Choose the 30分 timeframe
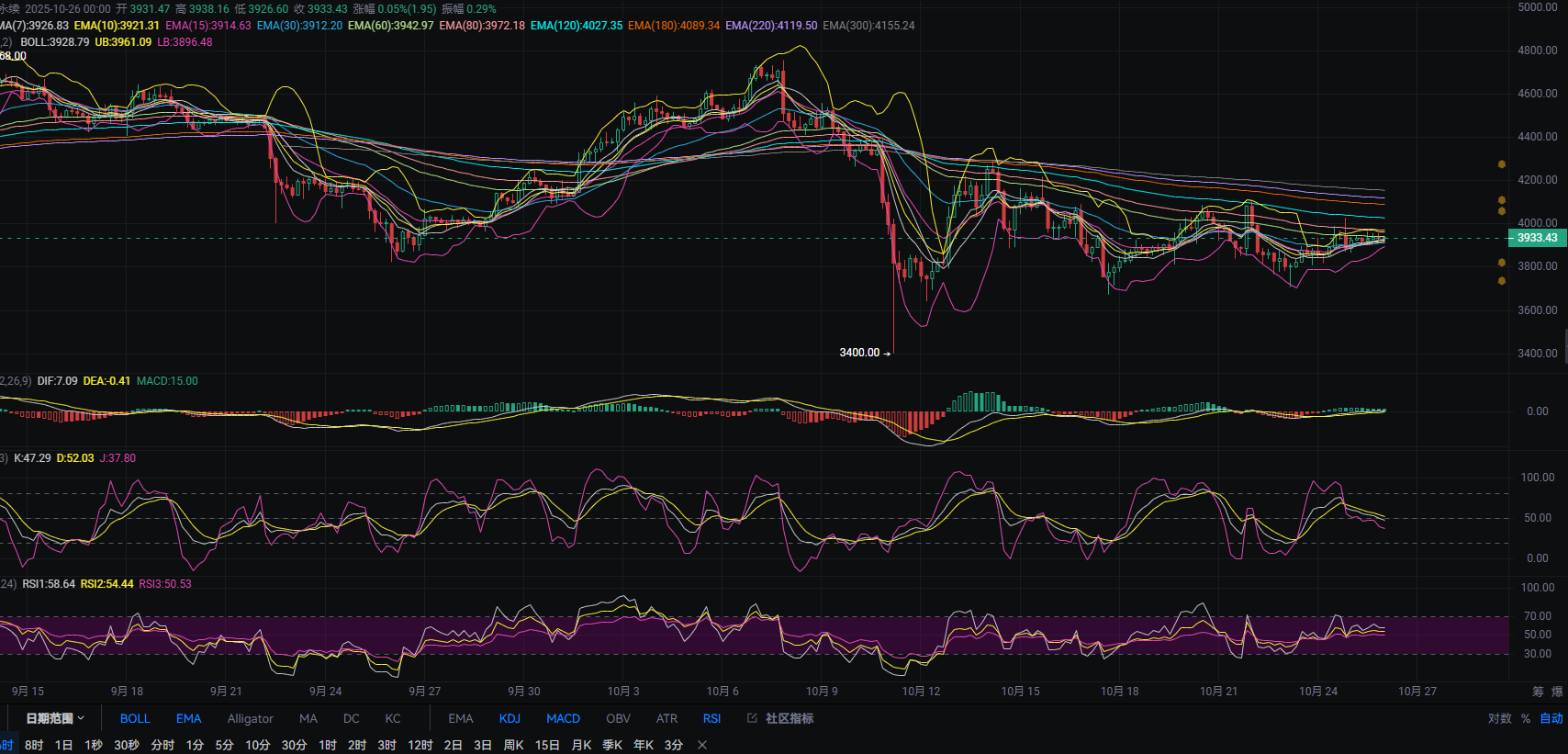This screenshot has height=754, width=1568. click(294, 745)
